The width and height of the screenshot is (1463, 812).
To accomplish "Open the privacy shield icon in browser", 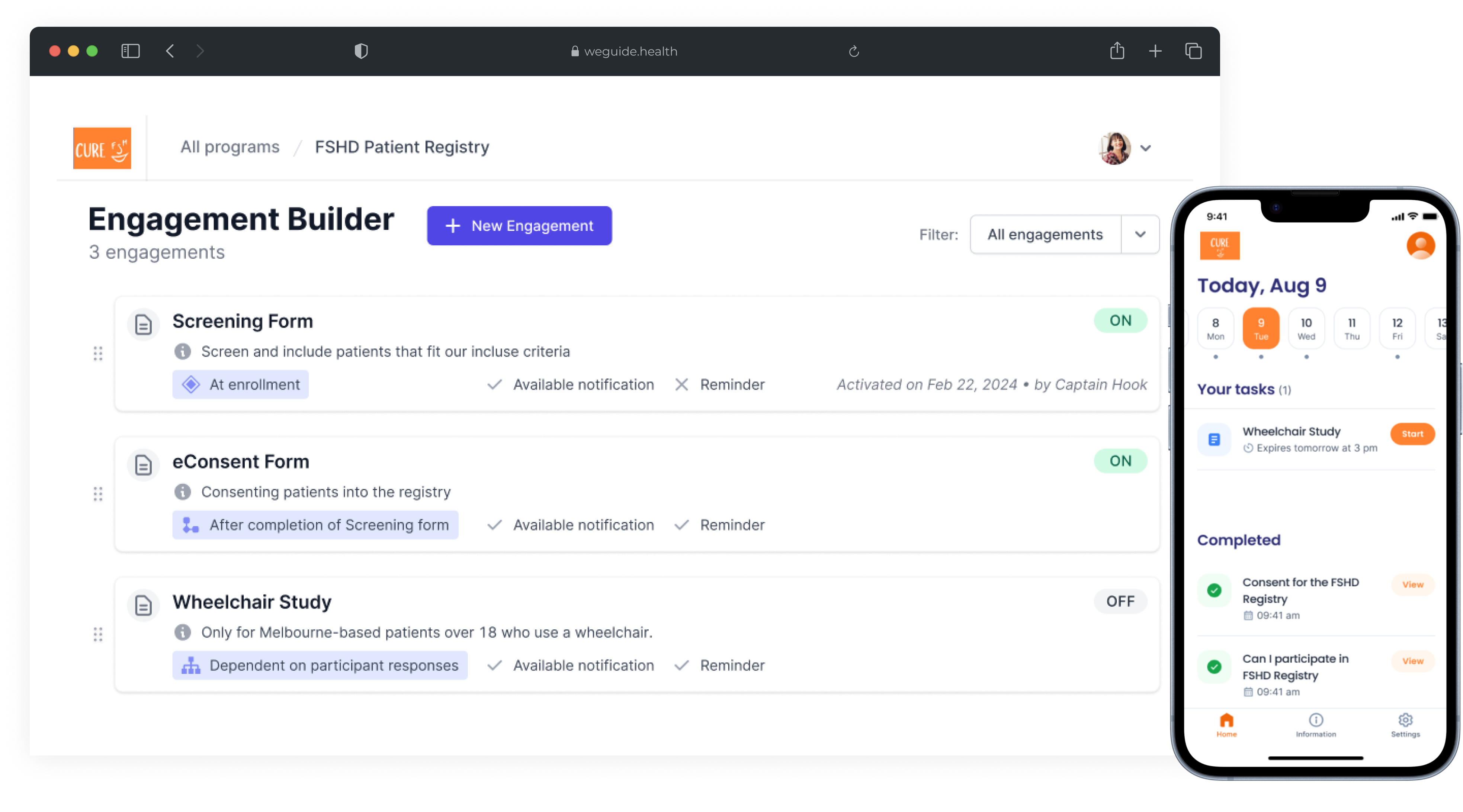I will pyautogui.click(x=361, y=51).
